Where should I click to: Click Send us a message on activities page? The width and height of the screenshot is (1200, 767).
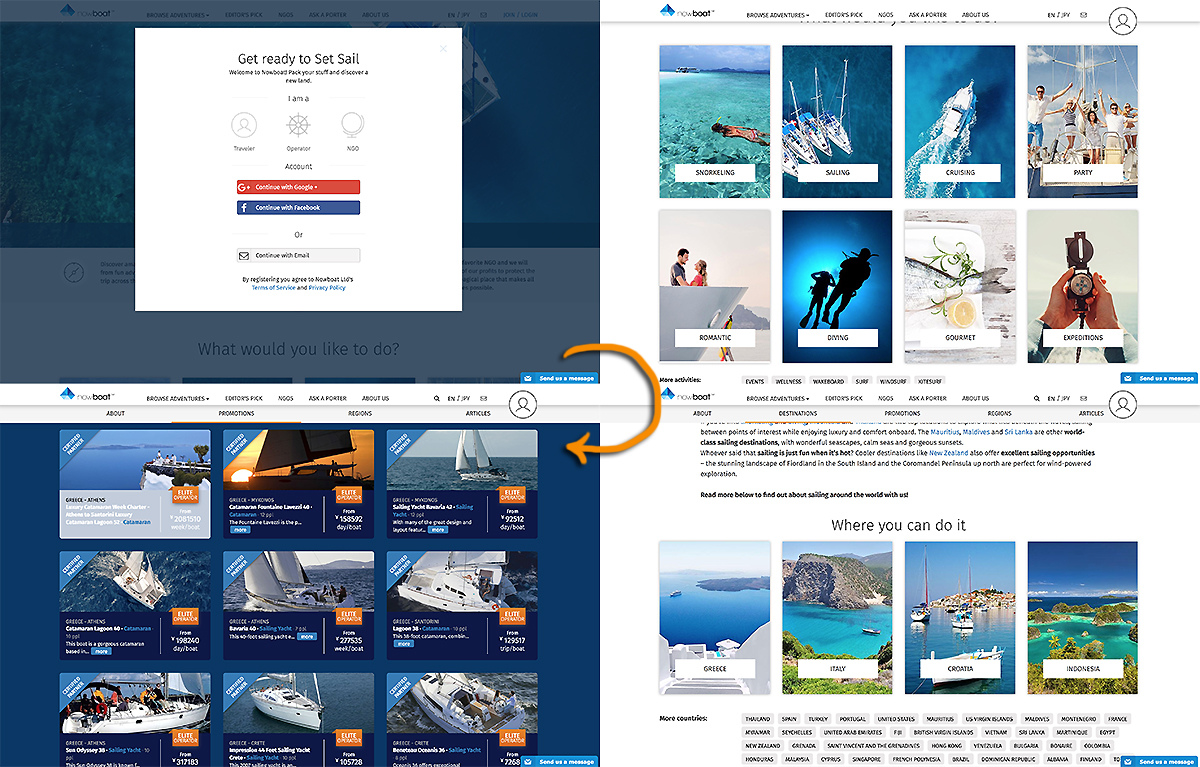1159,378
